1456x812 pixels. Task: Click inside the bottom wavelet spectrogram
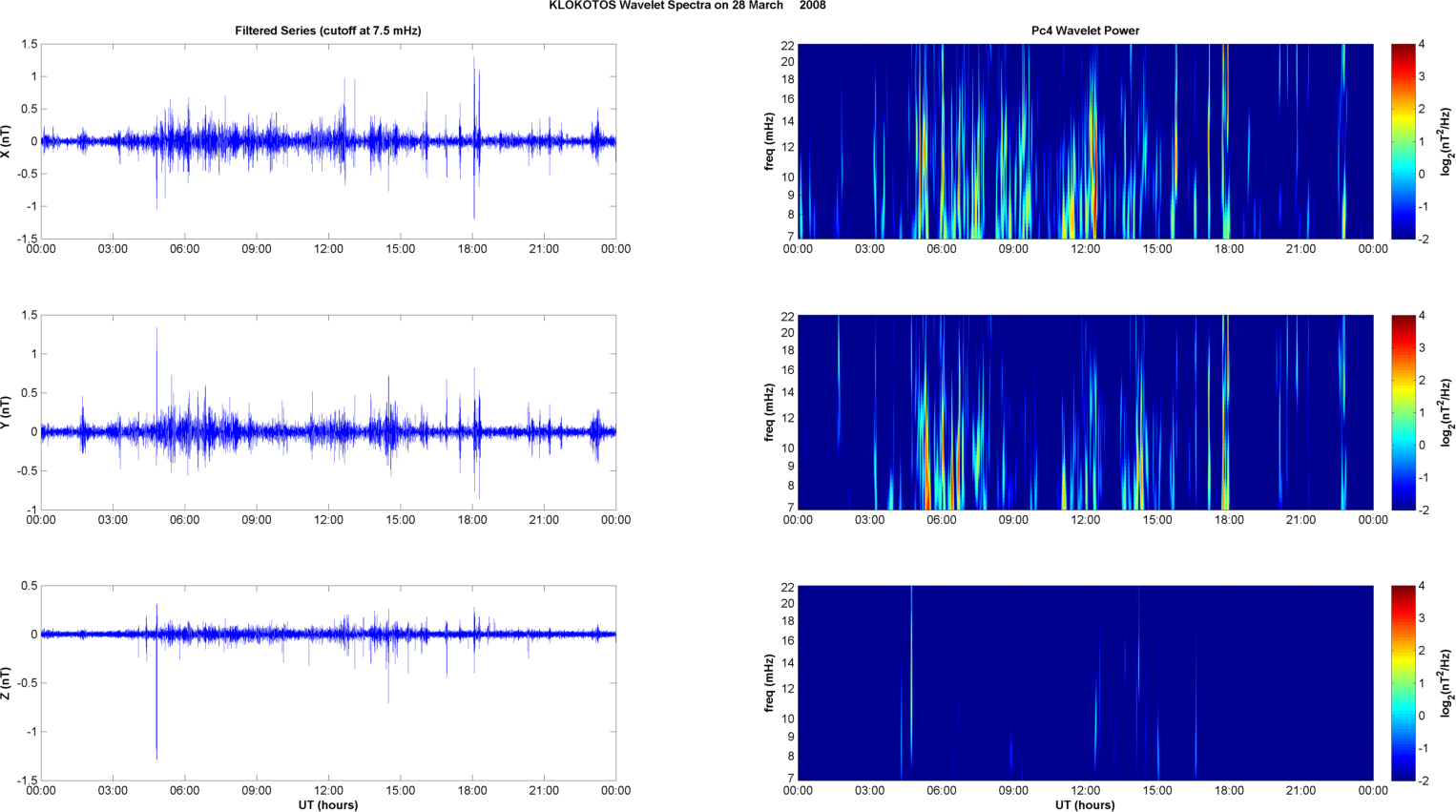[1085, 683]
